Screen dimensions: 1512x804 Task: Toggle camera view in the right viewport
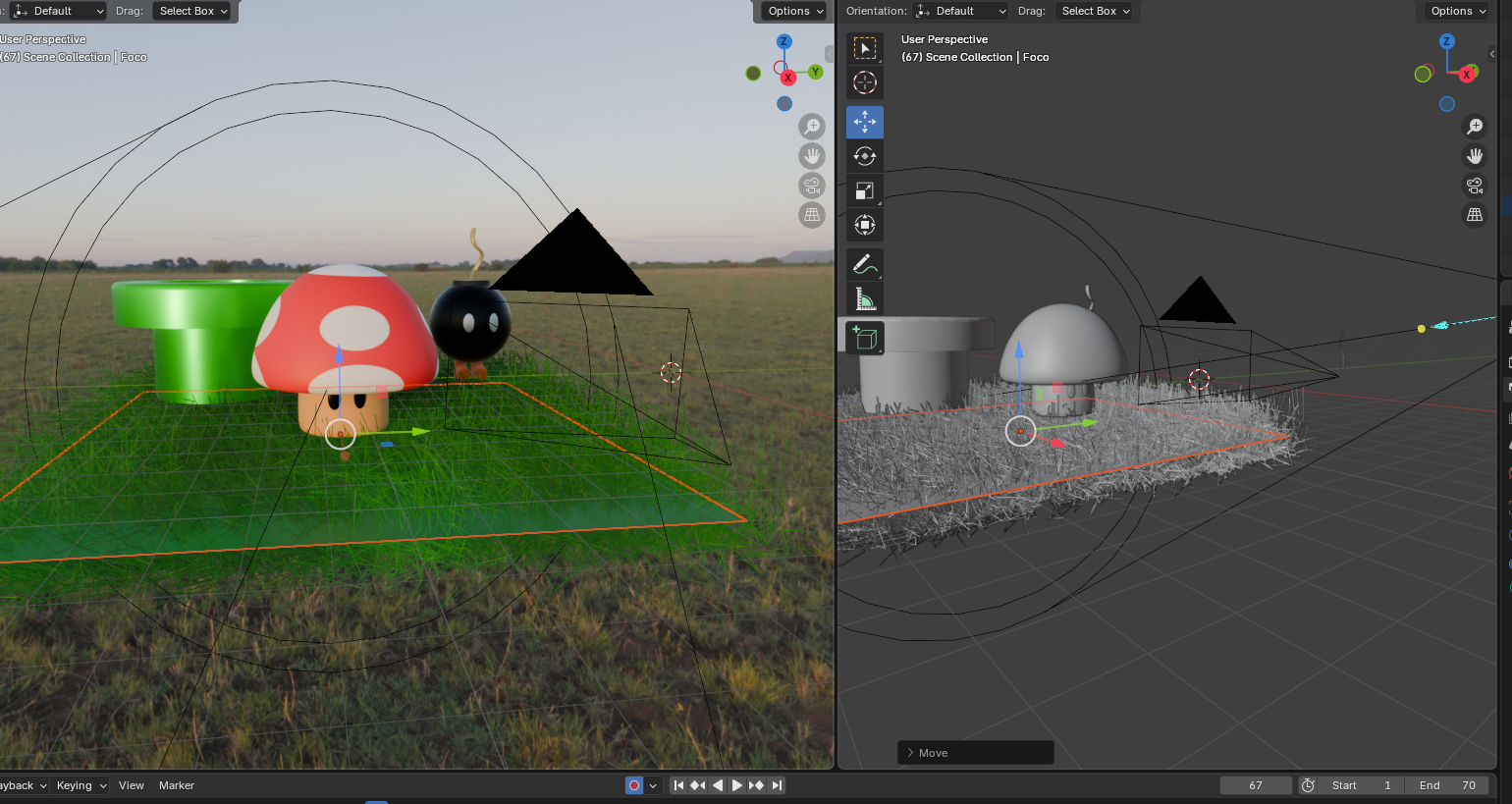[1475, 186]
